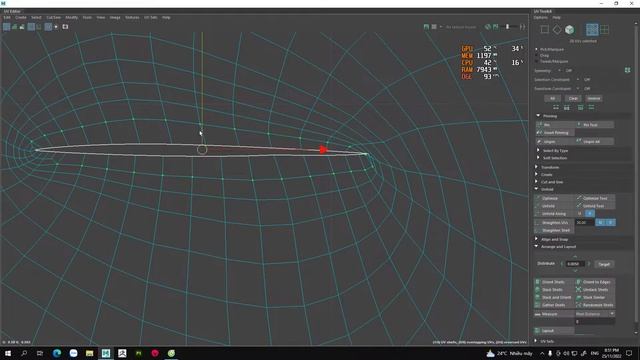This screenshot has height=360, width=640.
Task: Click the symmetry icon on right of UV Toolkit
Action: tap(627, 70)
